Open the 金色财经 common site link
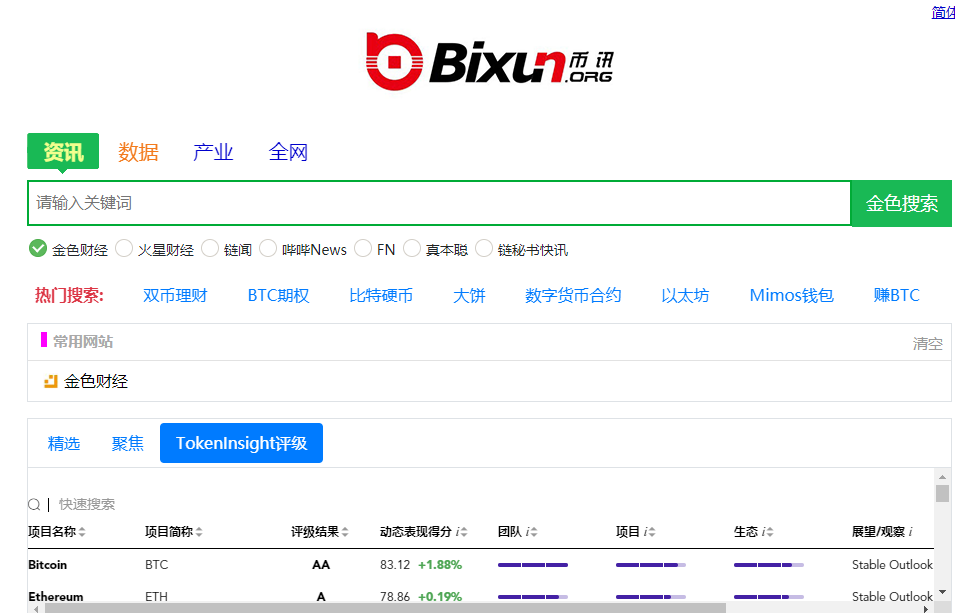This screenshot has width=955, height=613. coord(96,381)
